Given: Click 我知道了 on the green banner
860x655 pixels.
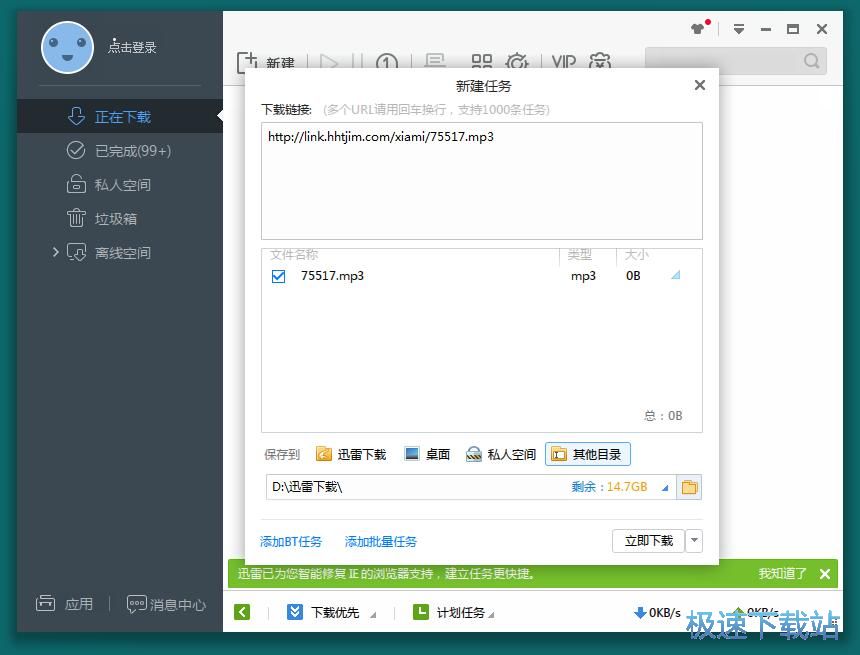Looking at the screenshot, I should (x=782, y=574).
